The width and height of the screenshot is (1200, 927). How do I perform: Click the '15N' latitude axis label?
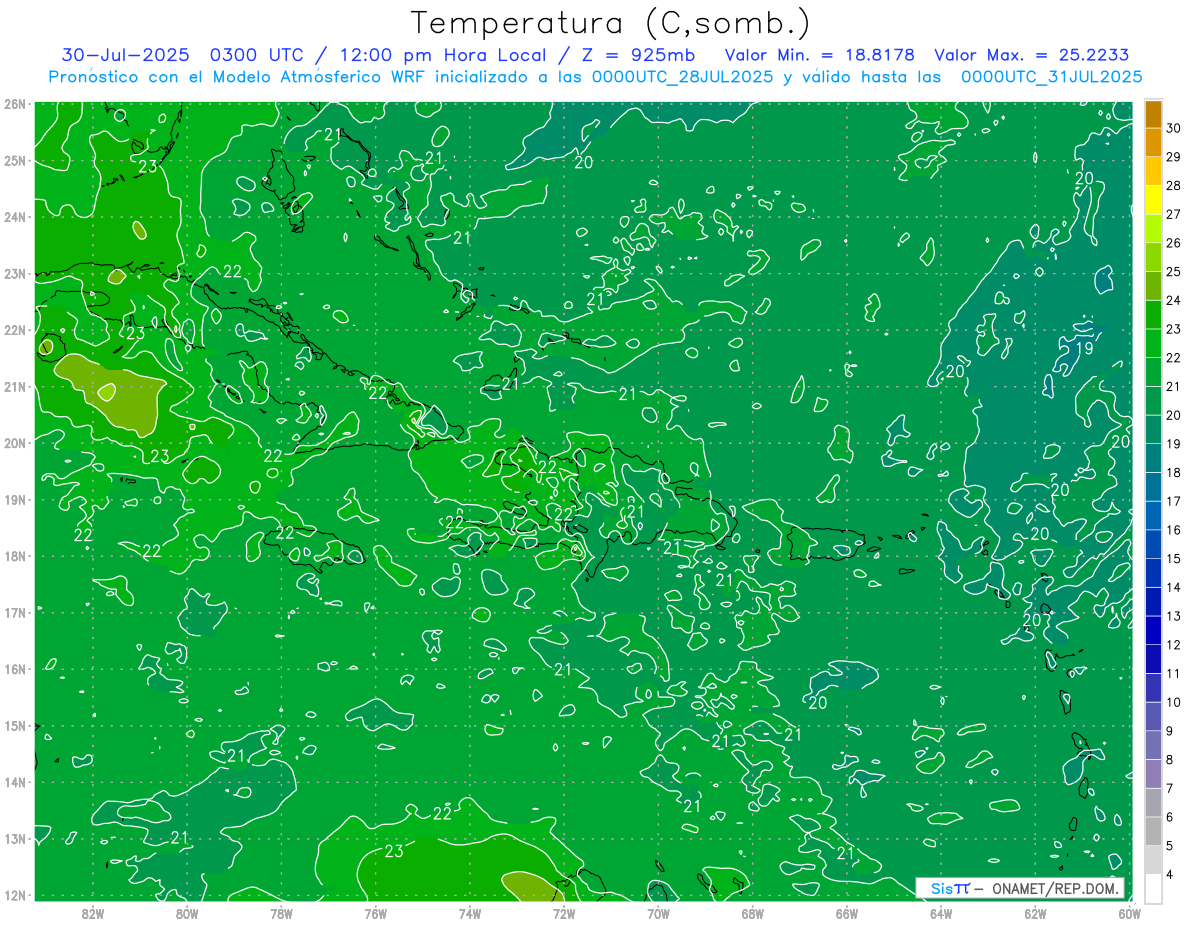tap(15, 726)
